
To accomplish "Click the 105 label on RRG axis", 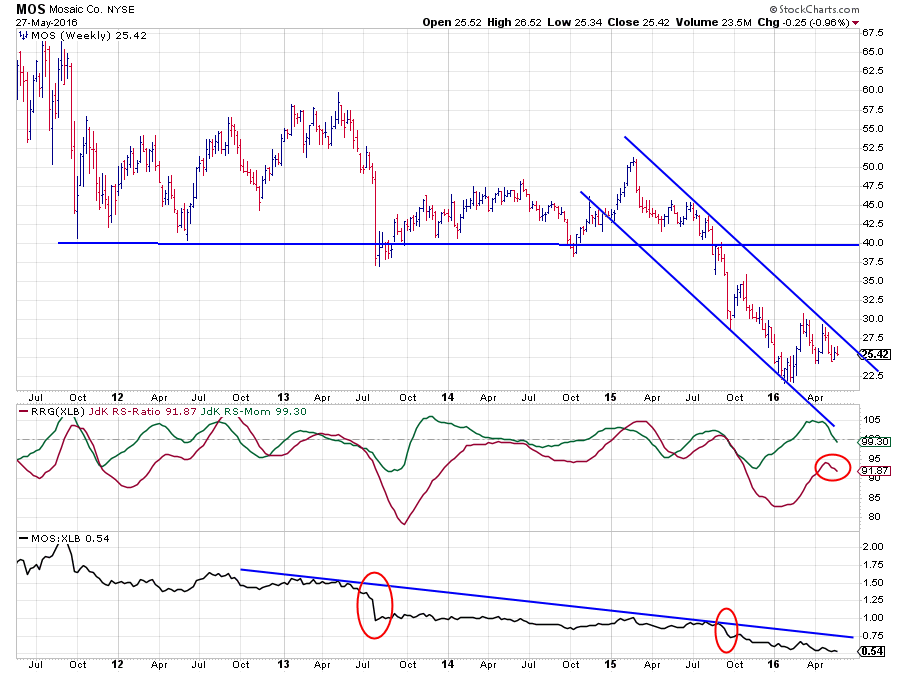I will (x=871, y=420).
